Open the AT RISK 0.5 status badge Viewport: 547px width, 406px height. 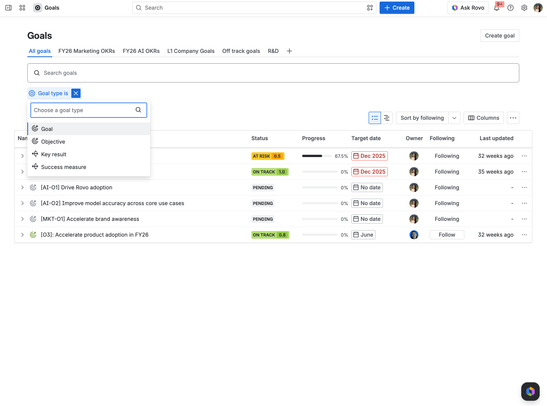point(267,156)
